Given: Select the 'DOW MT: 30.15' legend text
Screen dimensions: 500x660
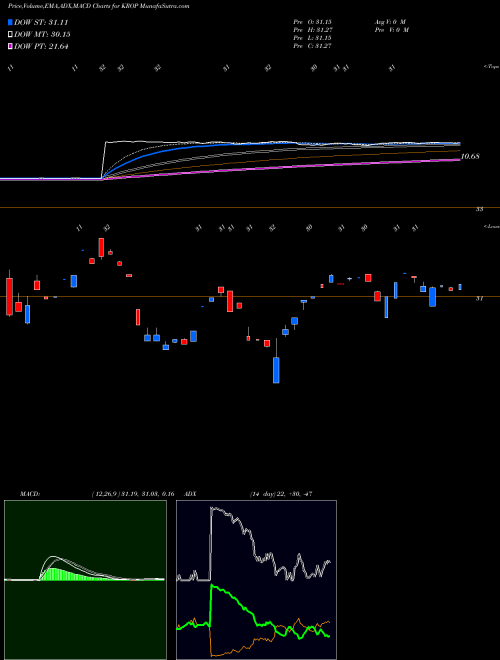Looking at the screenshot, I should (x=42, y=35).
